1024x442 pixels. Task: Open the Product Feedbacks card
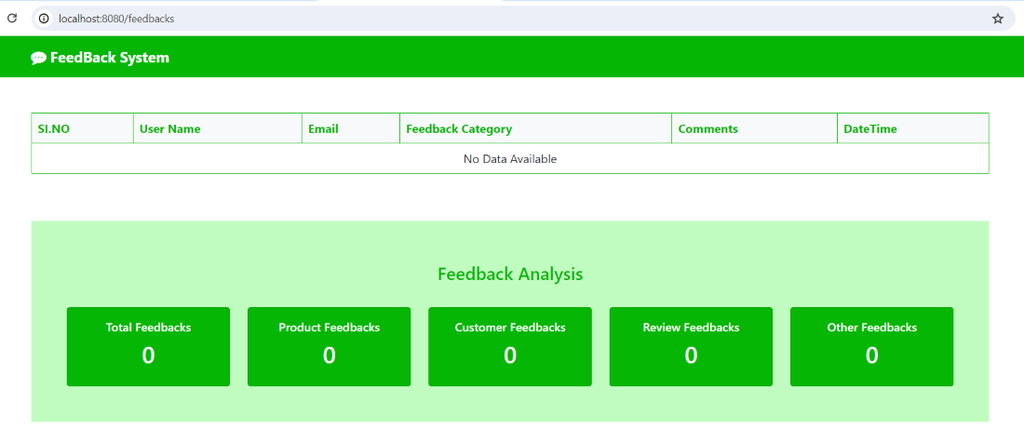329,347
